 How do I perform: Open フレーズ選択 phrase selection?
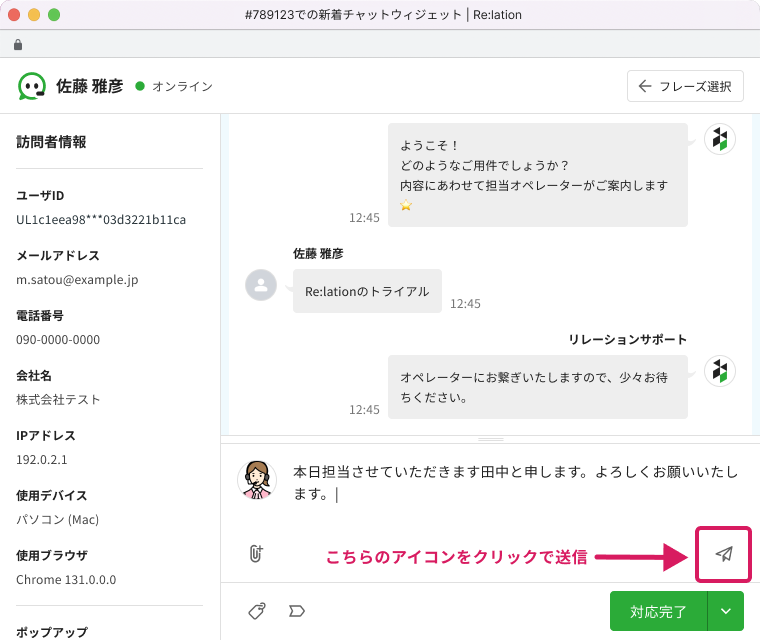[685, 86]
